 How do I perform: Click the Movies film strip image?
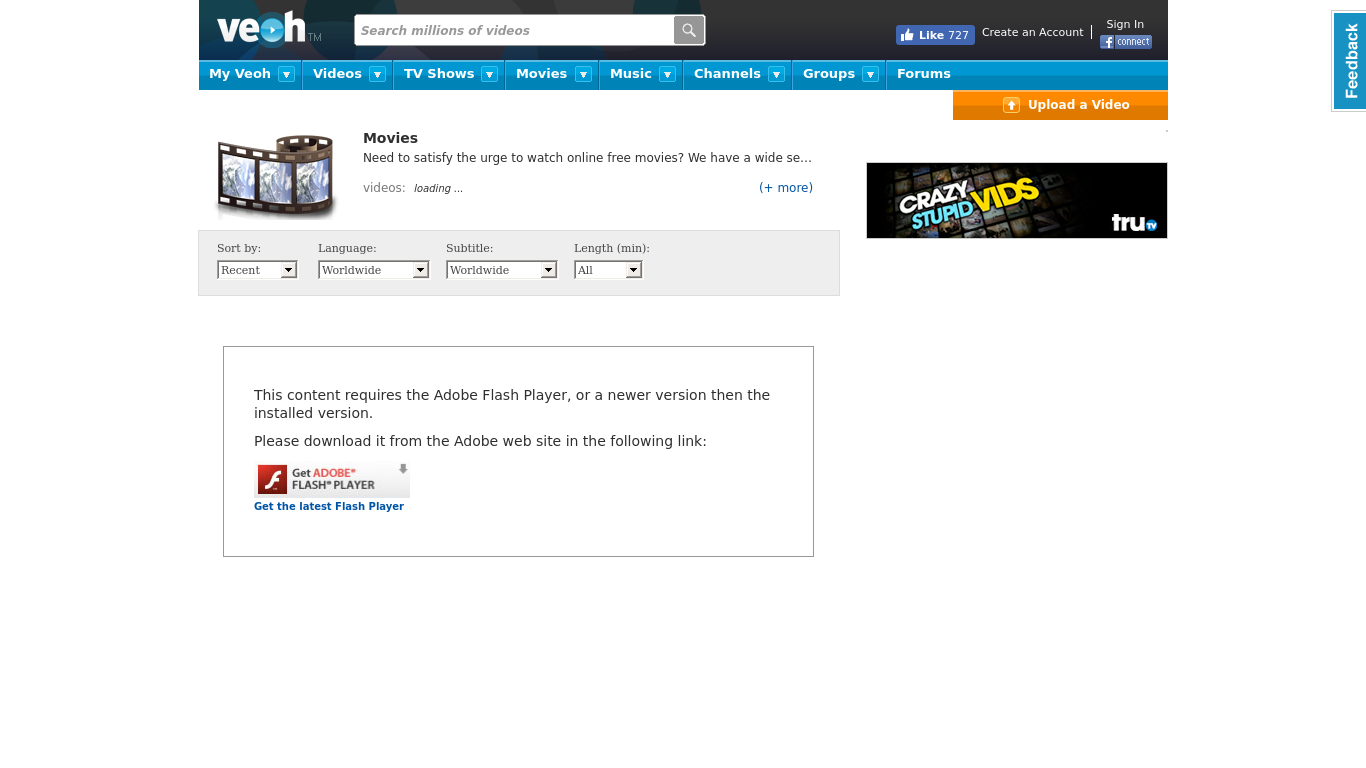pos(276,176)
